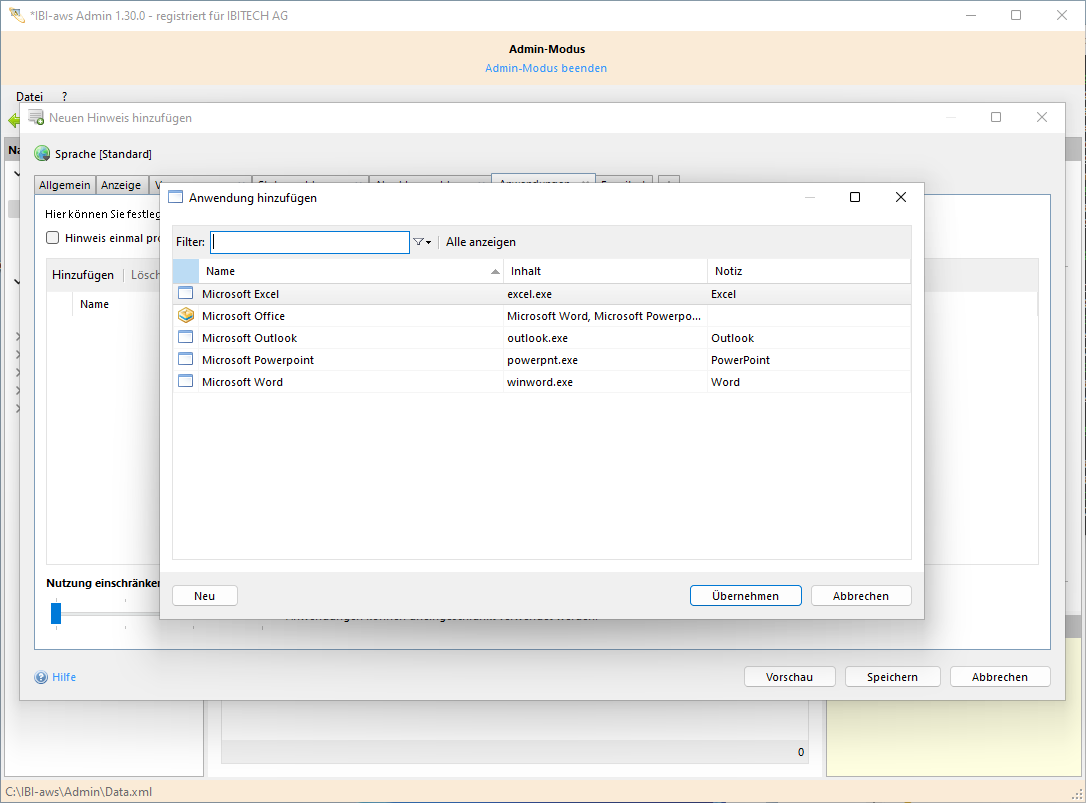Click the globe icon beside Sprache [Standard]
Viewport: 1086px width, 803px height.
pos(42,154)
